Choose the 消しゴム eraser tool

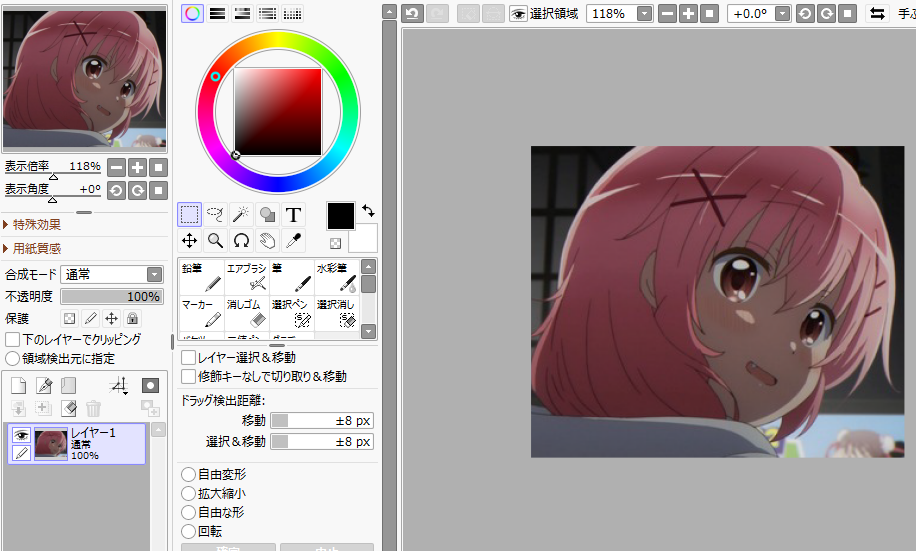point(247,313)
